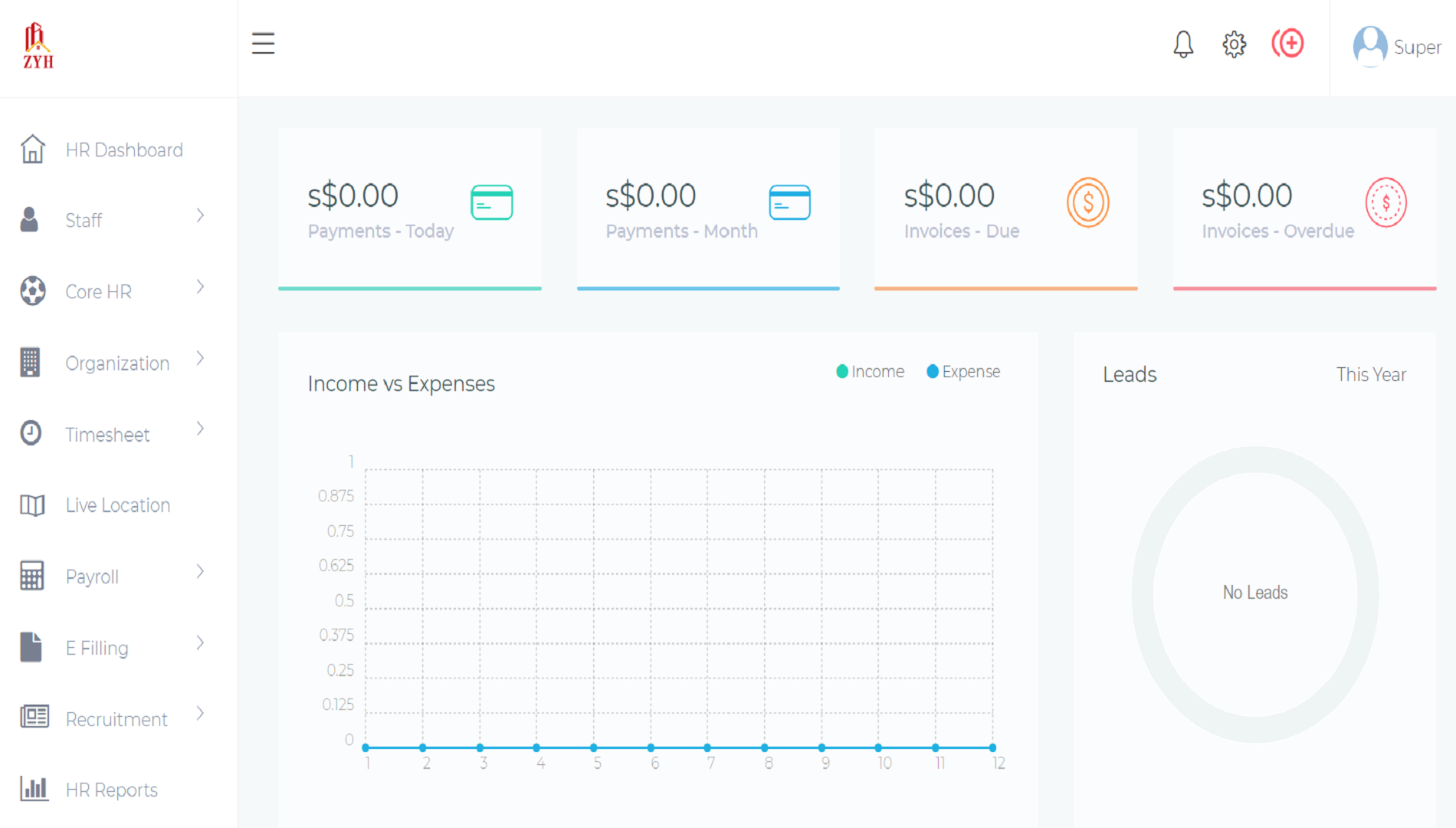Open the Invoices - Due card label
1456x828 pixels.
click(x=962, y=231)
